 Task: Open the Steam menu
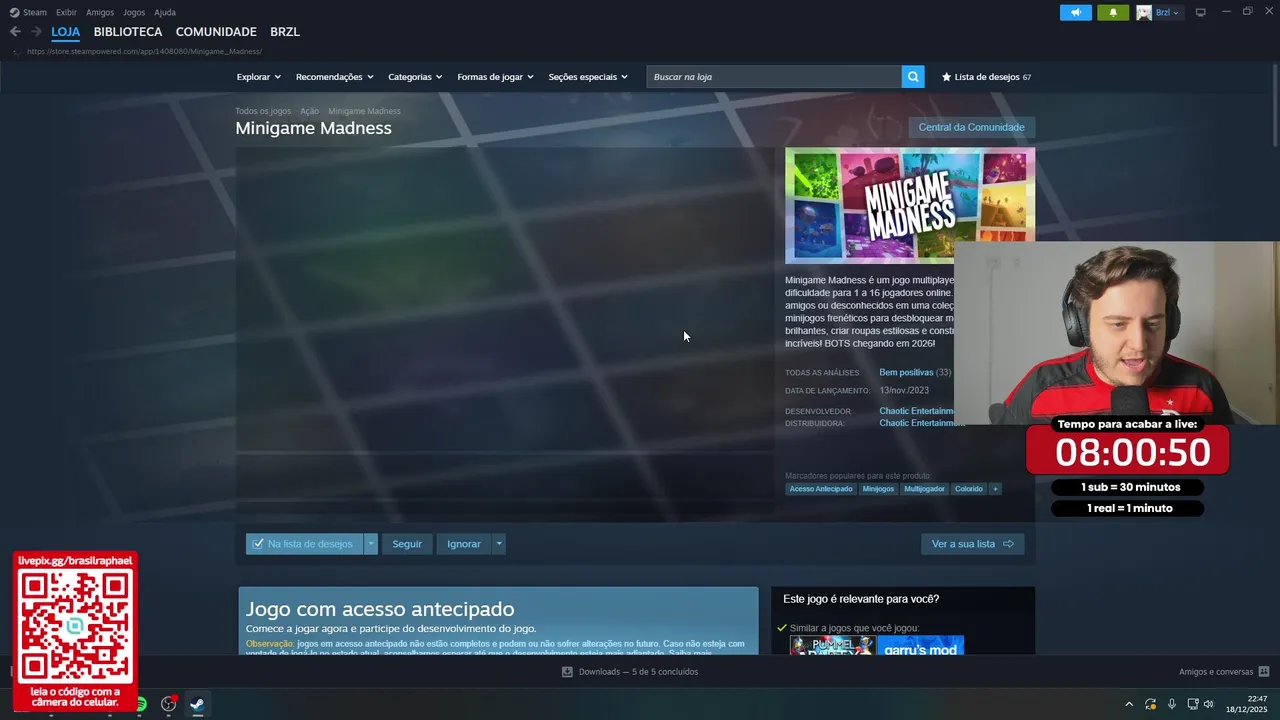35,13
